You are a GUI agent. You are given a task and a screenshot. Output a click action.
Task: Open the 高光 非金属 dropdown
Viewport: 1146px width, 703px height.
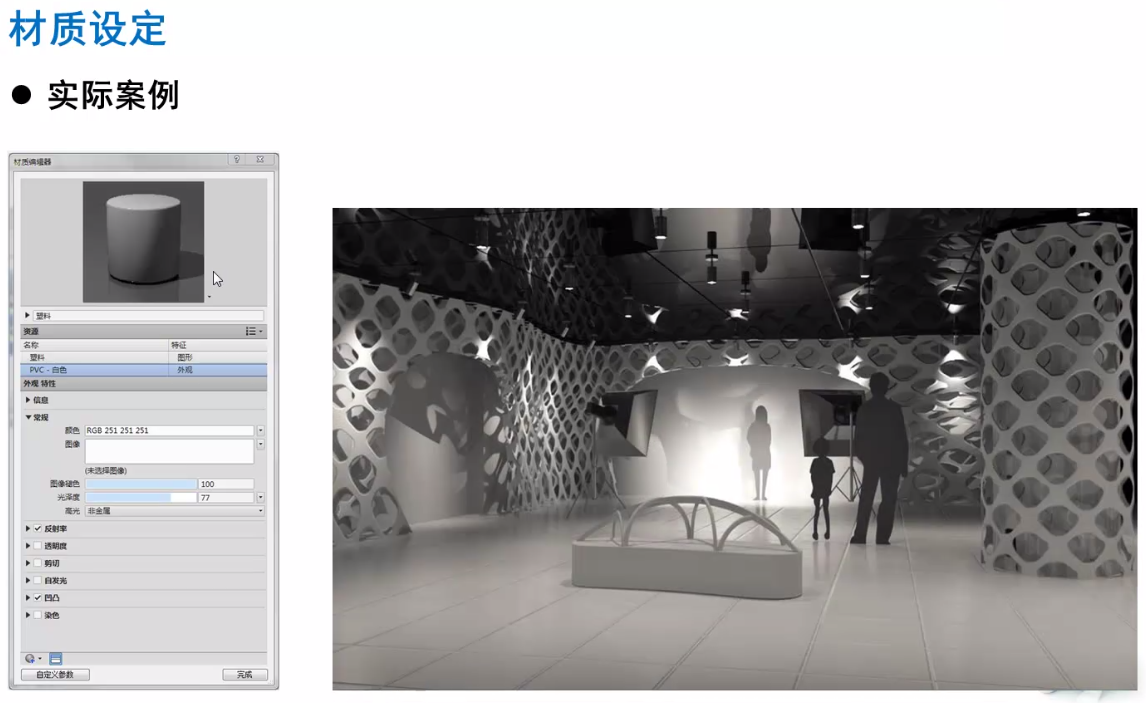click(174, 510)
